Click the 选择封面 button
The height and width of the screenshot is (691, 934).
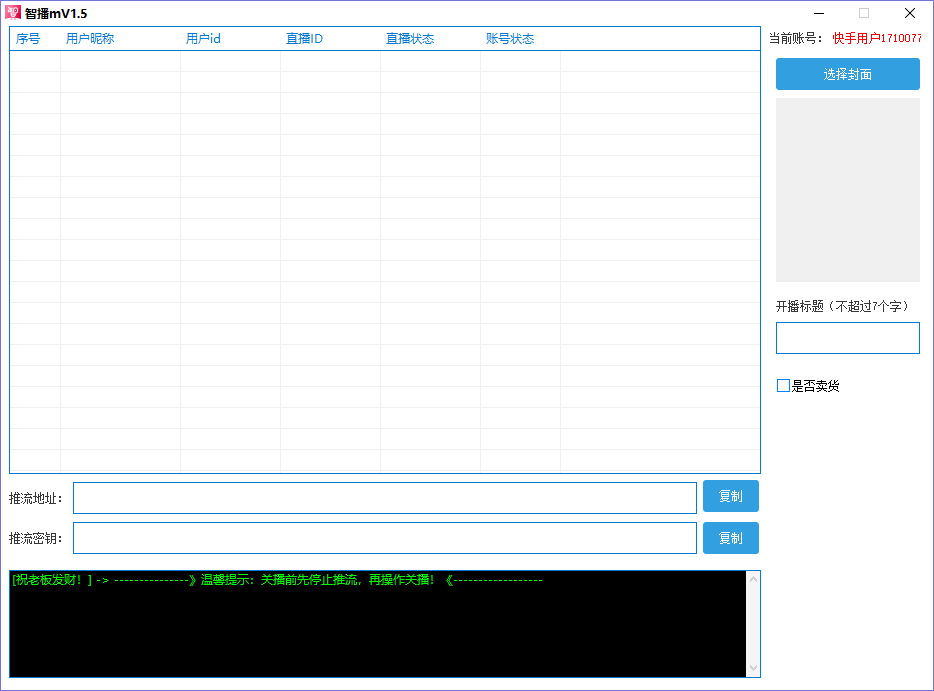tap(847, 74)
